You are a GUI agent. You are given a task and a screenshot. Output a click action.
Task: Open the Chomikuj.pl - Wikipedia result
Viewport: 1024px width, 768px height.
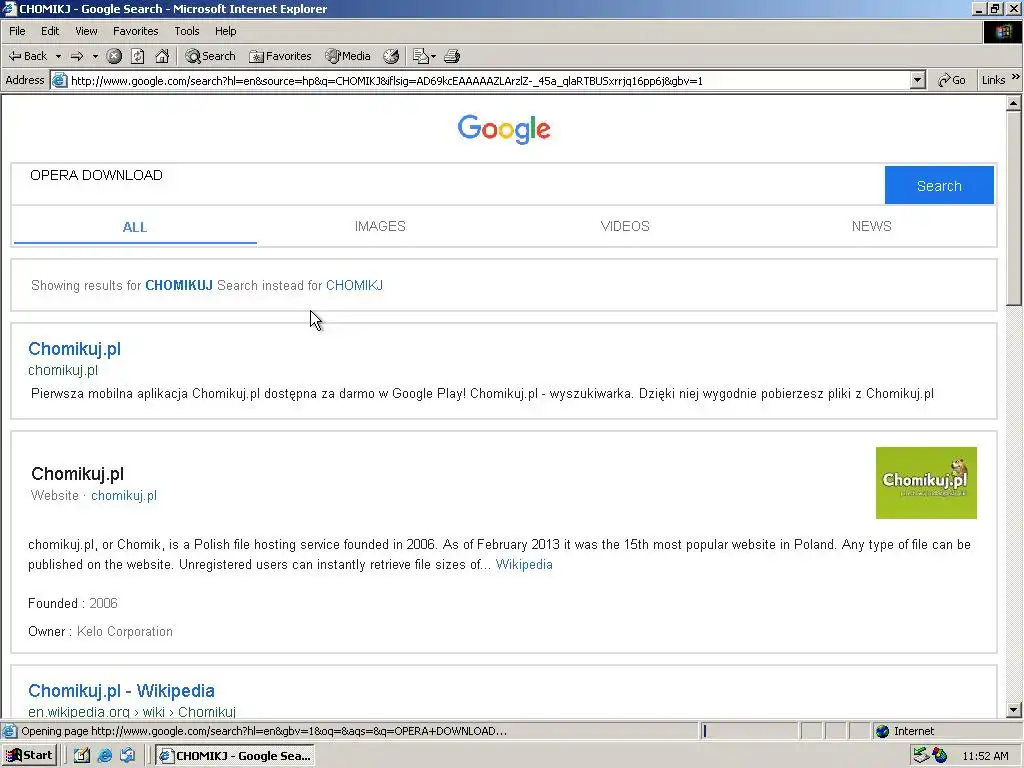121,690
